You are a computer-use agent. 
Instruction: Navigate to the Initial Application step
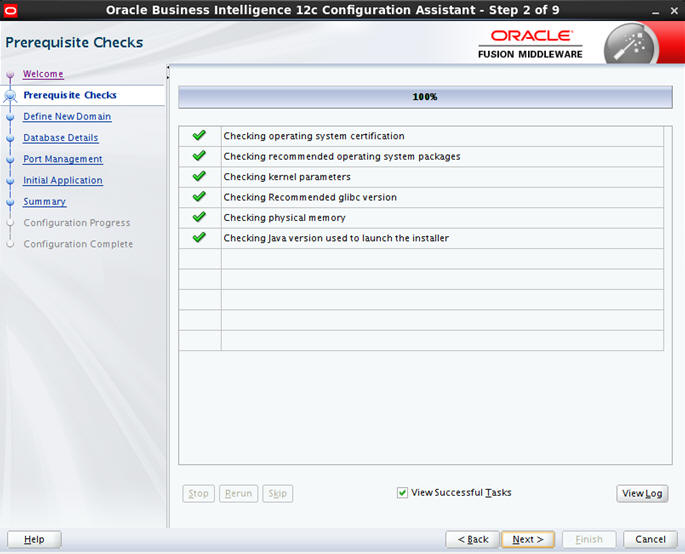(63, 180)
